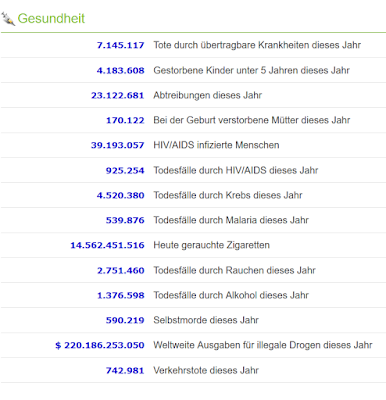
Task: Open 'Abtreibungen dieses Jahr' entry
Action: (x=207, y=95)
